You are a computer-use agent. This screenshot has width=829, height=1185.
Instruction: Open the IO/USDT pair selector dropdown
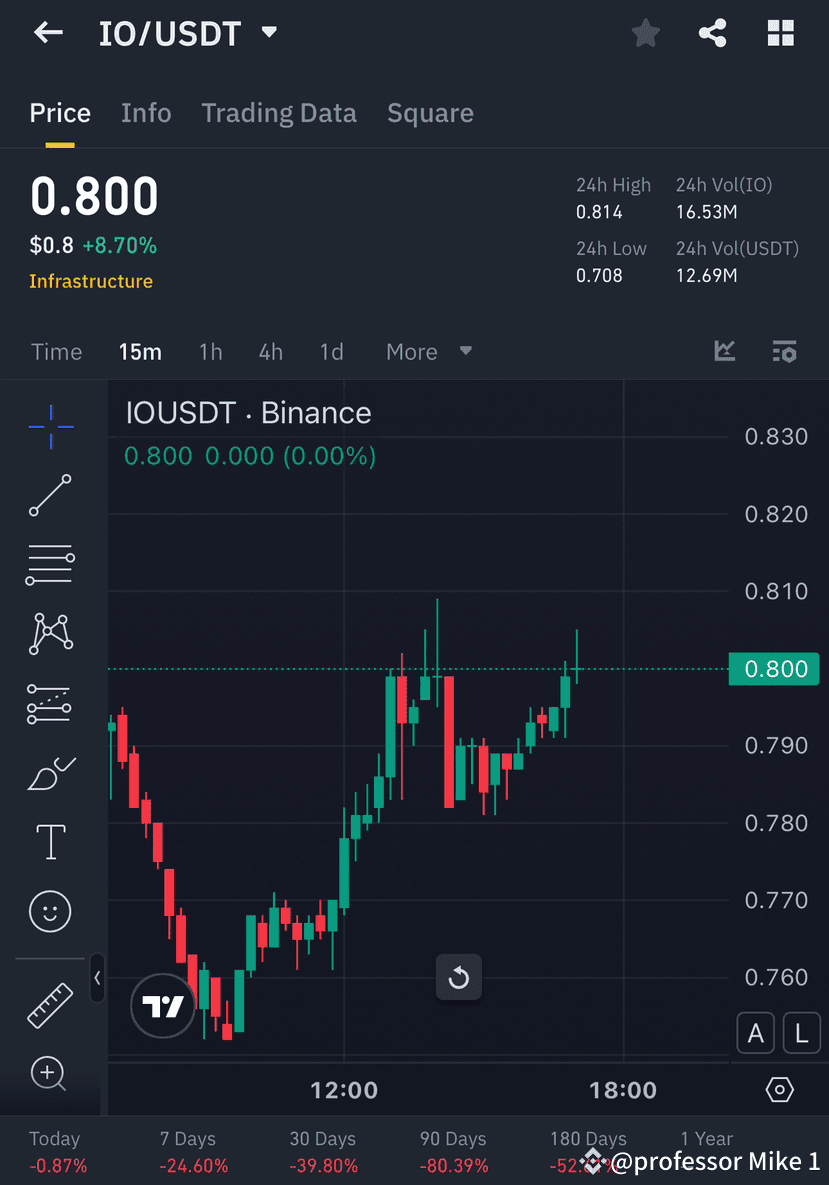[267, 33]
